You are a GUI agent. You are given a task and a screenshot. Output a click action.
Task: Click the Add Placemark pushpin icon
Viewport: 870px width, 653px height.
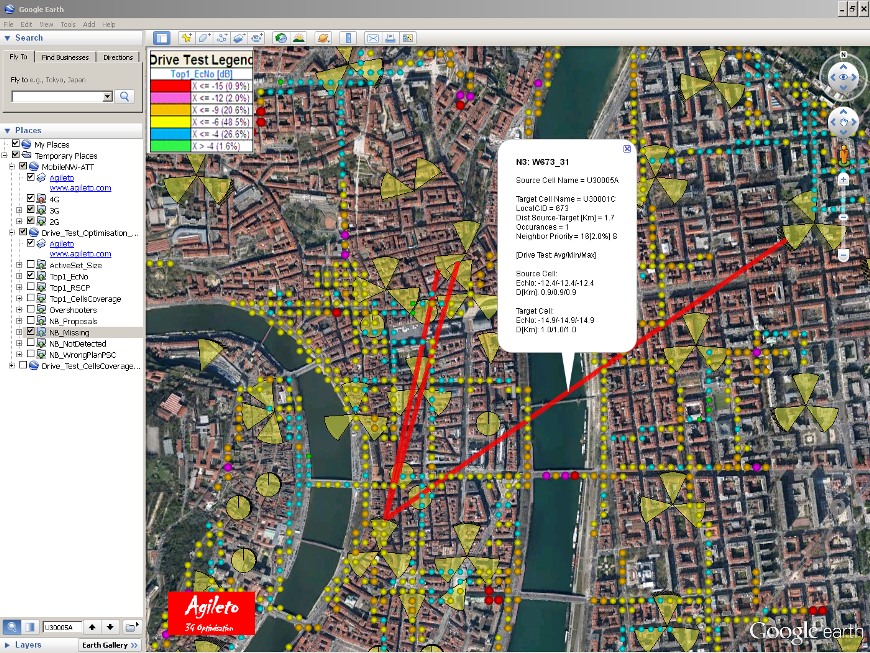pyautogui.click(x=186, y=38)
